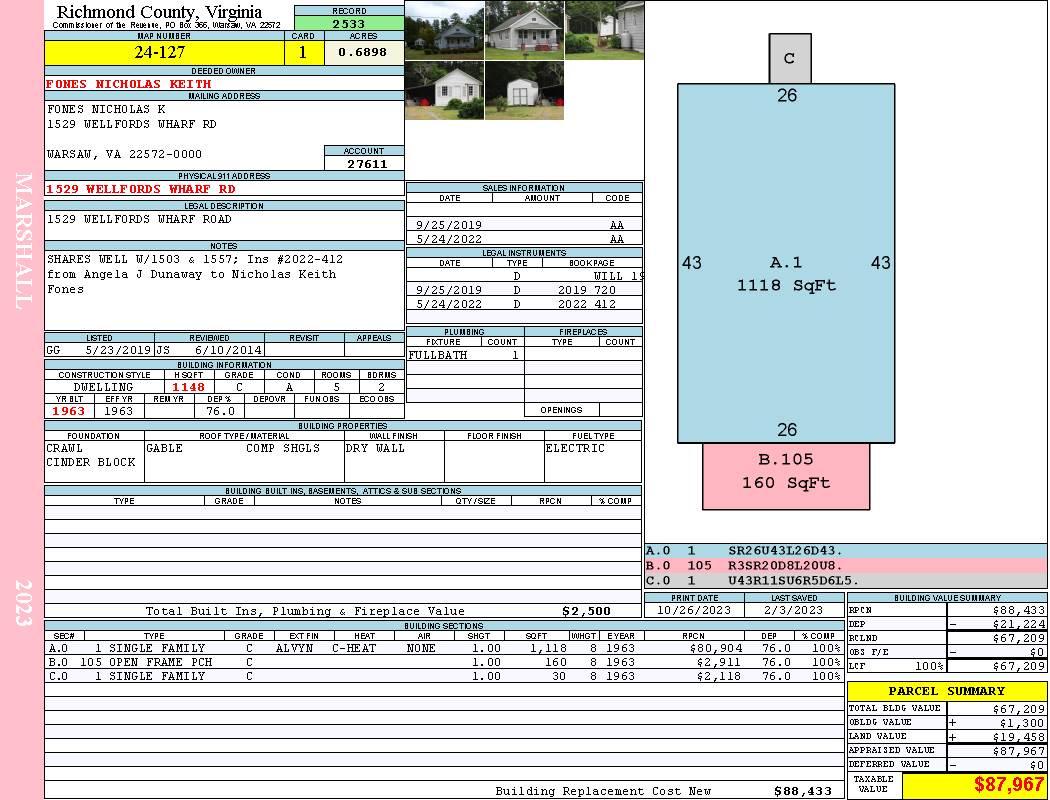Click the A.0 Single Family building section row
Viewport: 1050px width, 800px height.
[x=443, y=648]
